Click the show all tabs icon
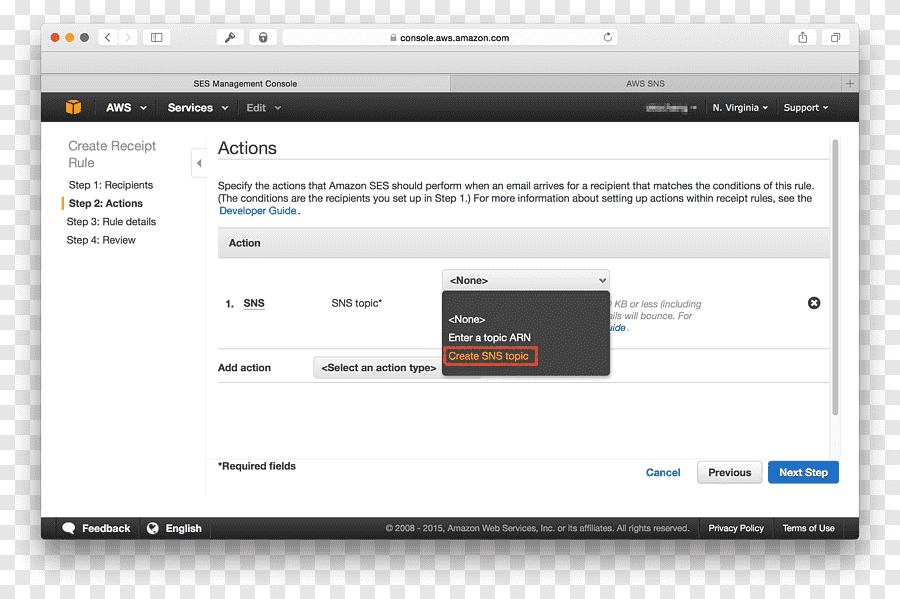Image resolution: width=900 pixels, height=599 pixels. tap(835, 37)
